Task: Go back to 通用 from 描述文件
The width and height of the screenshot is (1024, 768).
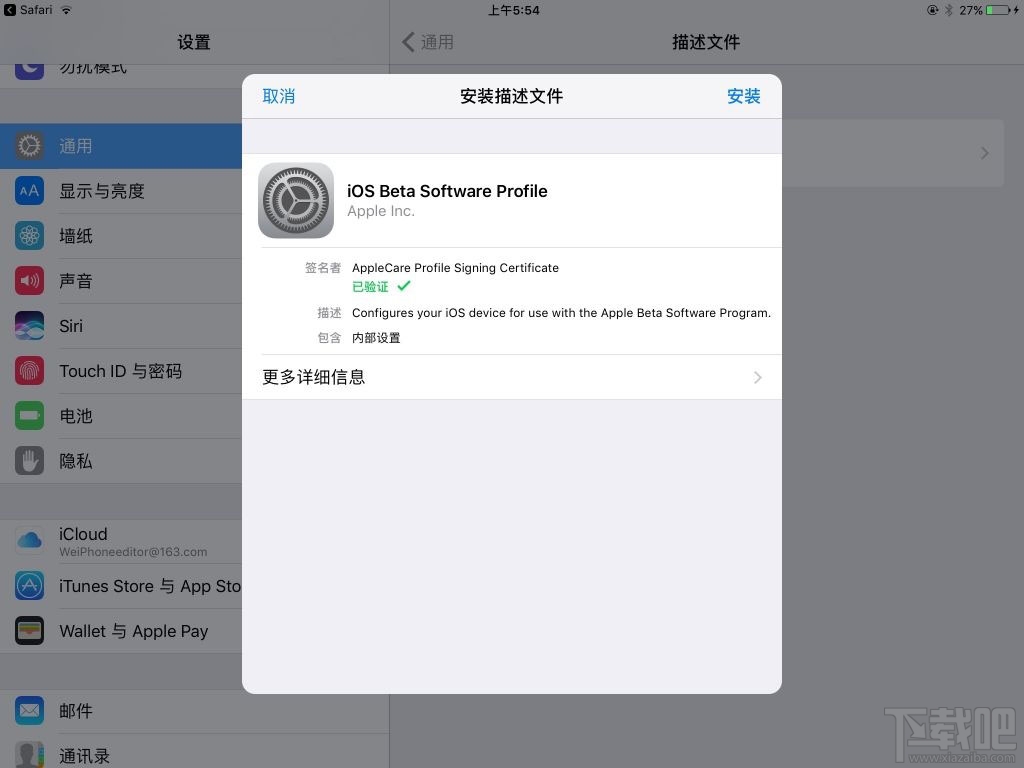Action: pos(430,42)
